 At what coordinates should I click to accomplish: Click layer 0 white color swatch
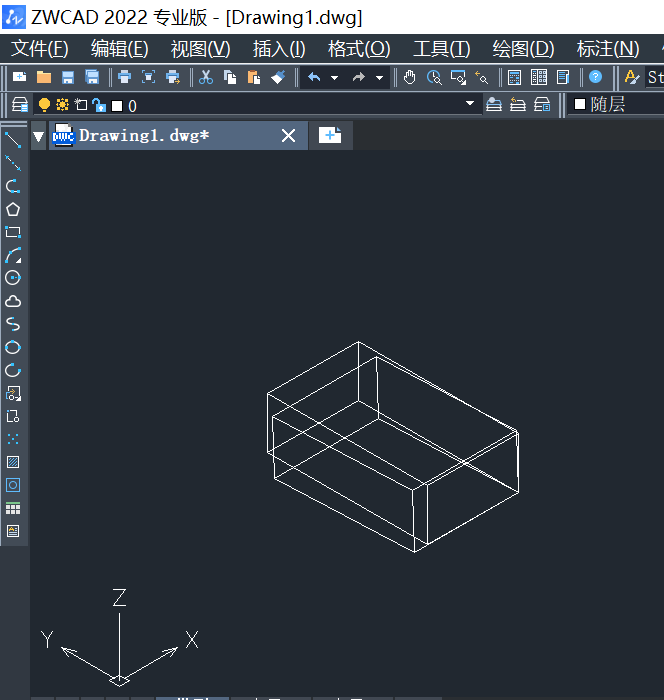click(117, 106)
